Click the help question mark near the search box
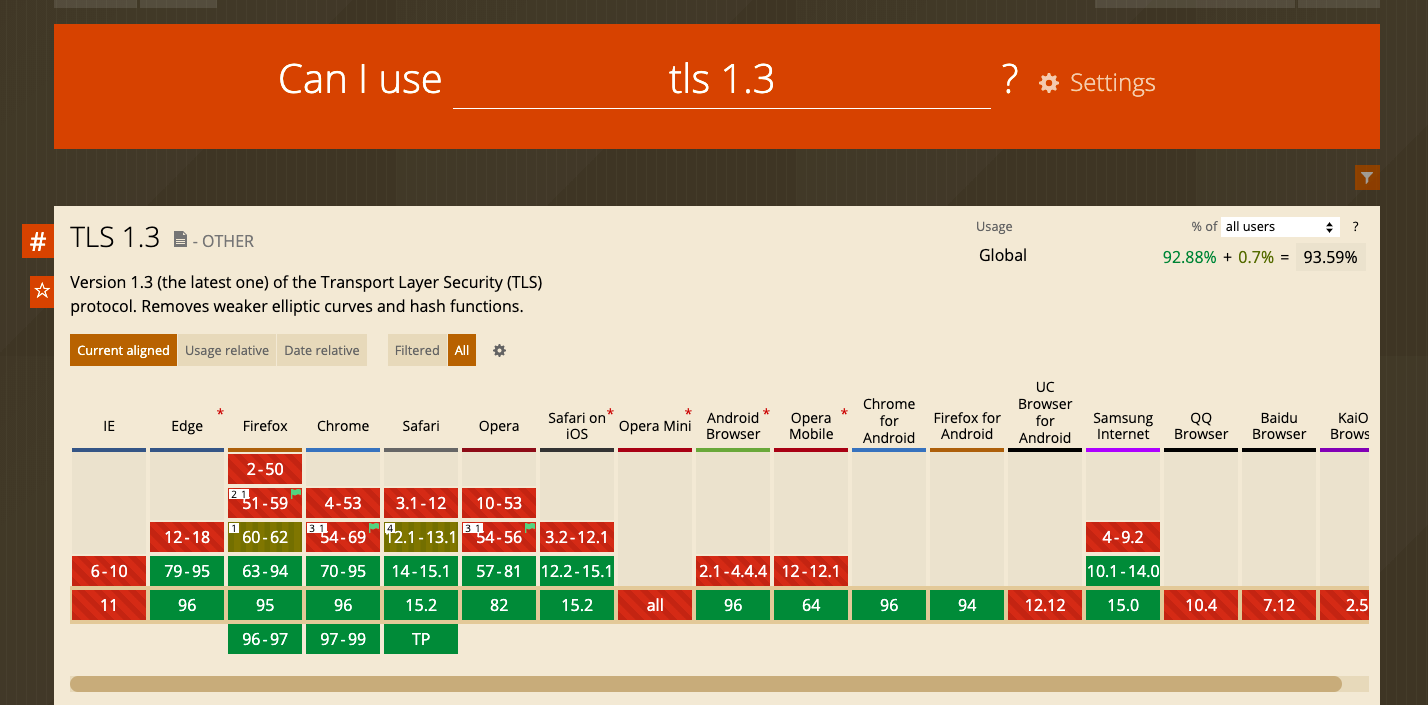 [1010, 78]
